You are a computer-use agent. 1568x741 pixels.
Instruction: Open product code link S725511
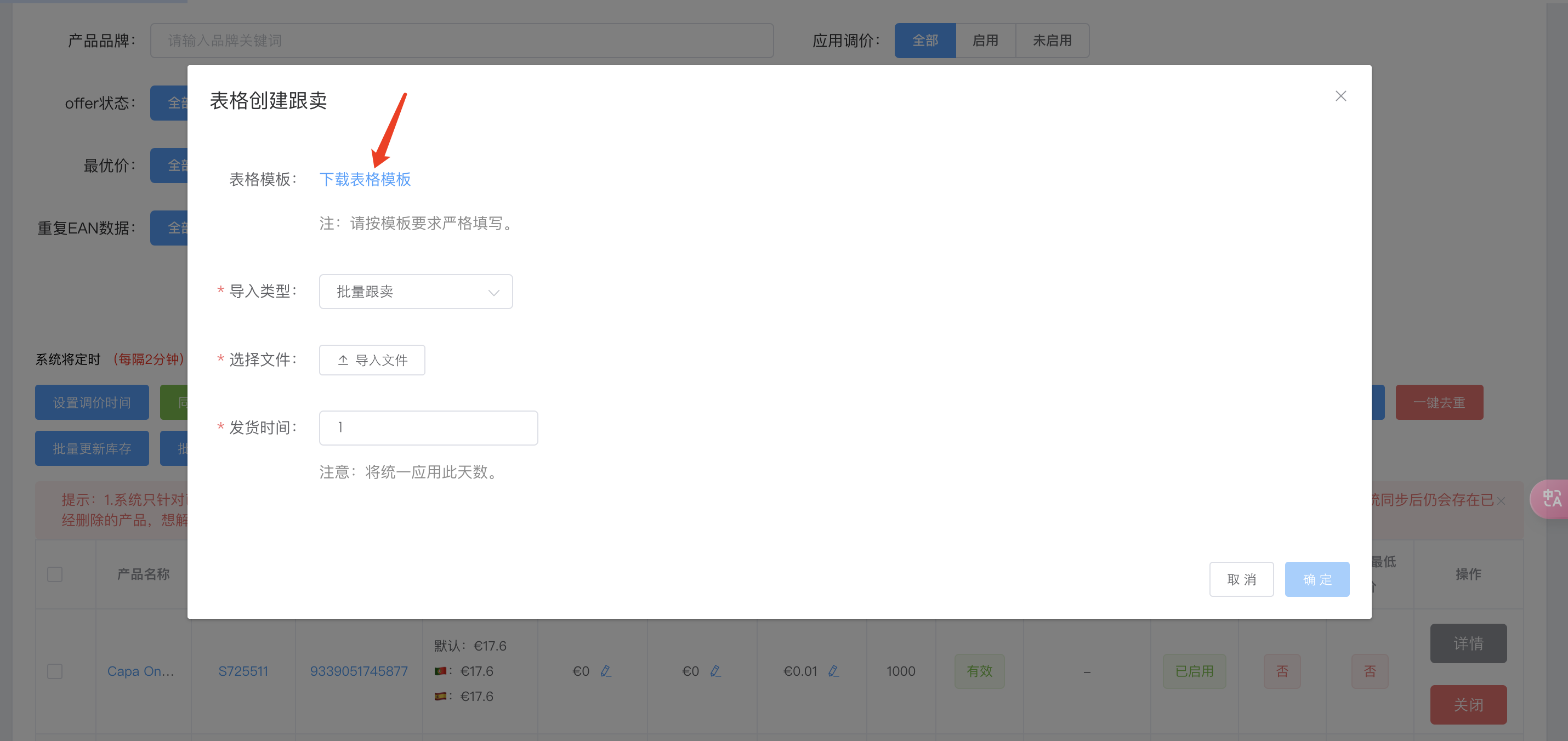click(243, 671)
